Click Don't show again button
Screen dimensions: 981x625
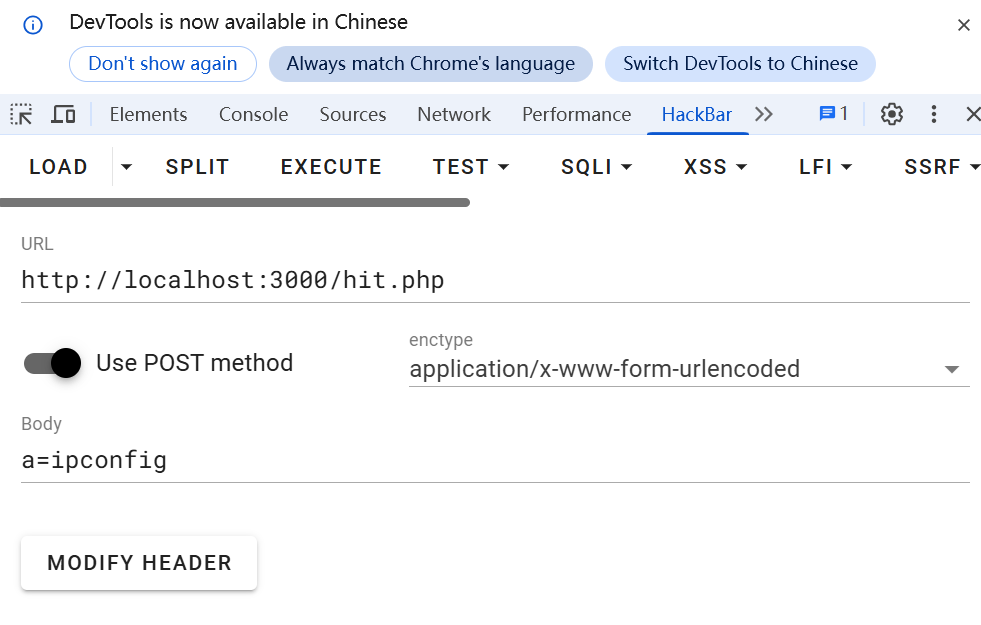click(x=163, y=64)
